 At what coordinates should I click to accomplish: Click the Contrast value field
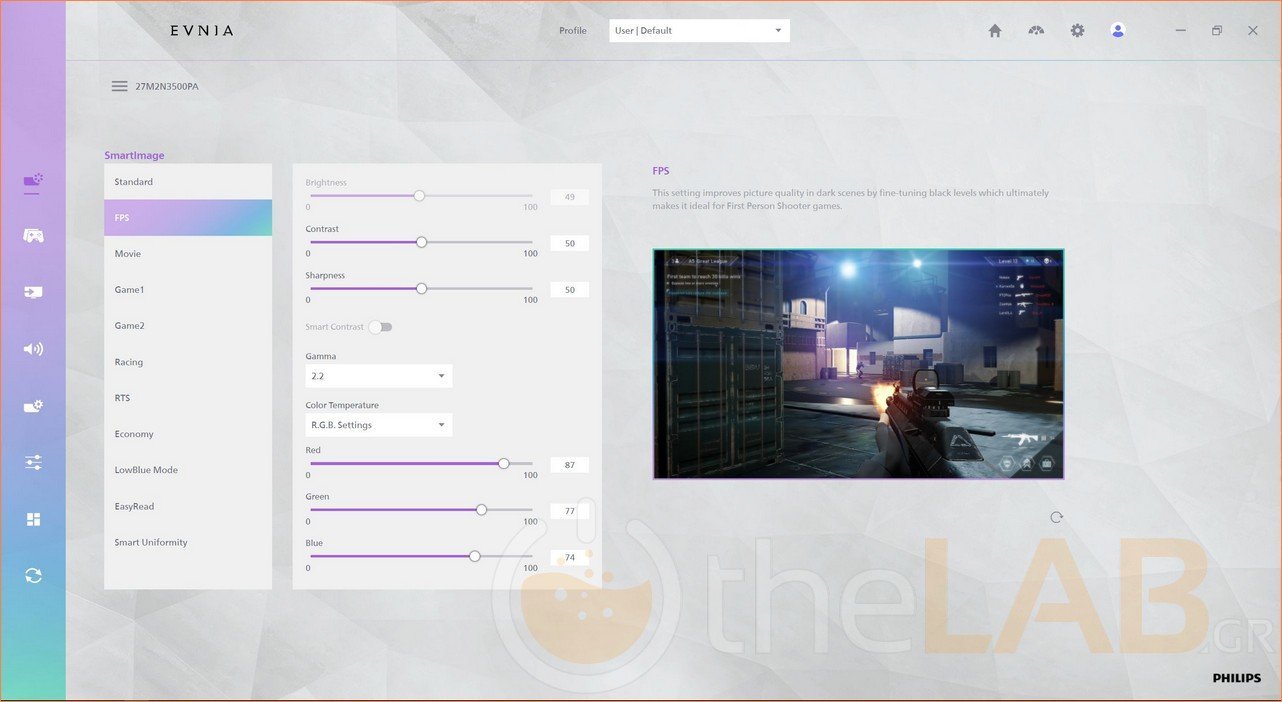pos(570,243)
